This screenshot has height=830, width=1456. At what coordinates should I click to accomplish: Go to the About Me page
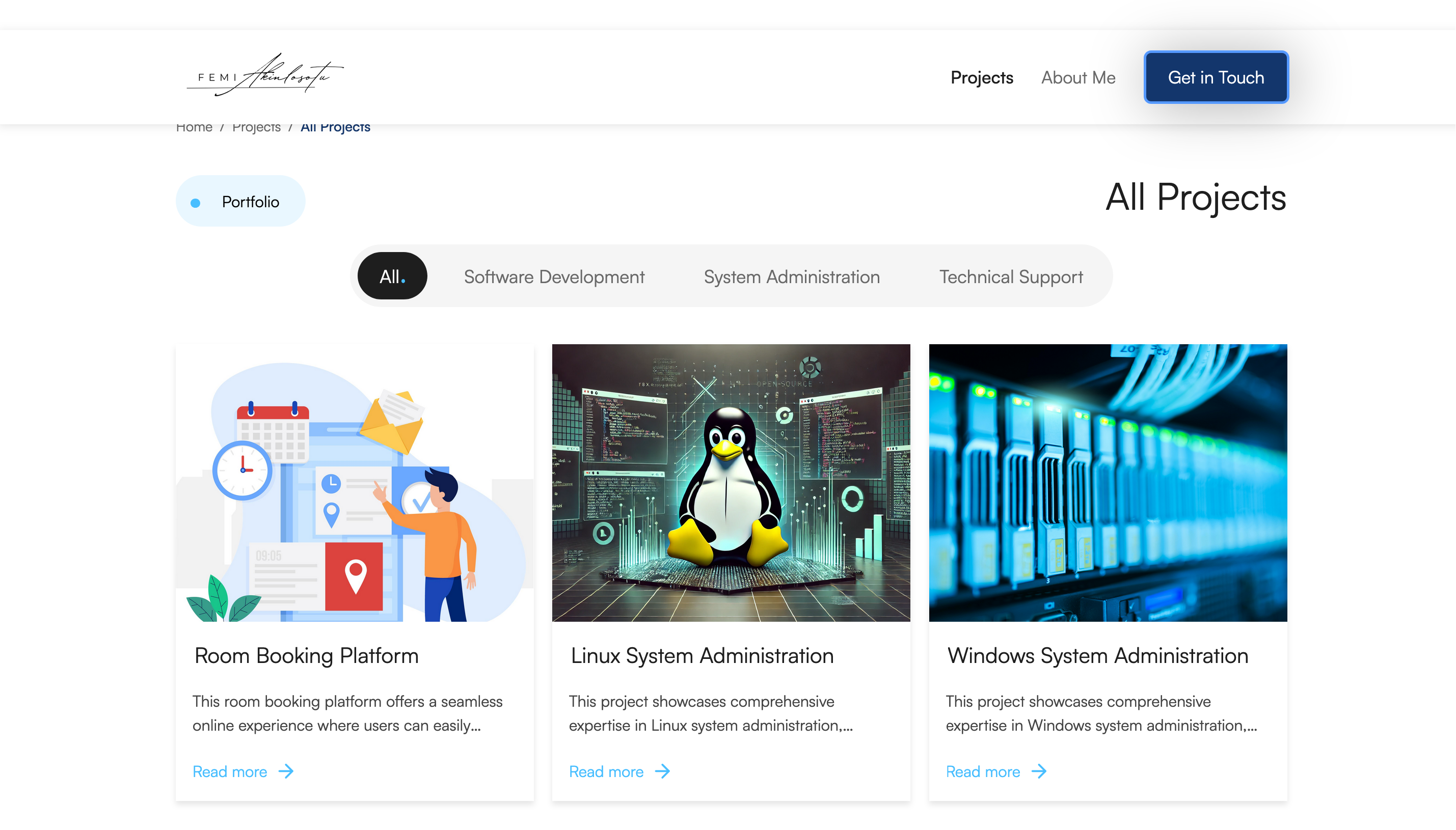[1078, 77]
